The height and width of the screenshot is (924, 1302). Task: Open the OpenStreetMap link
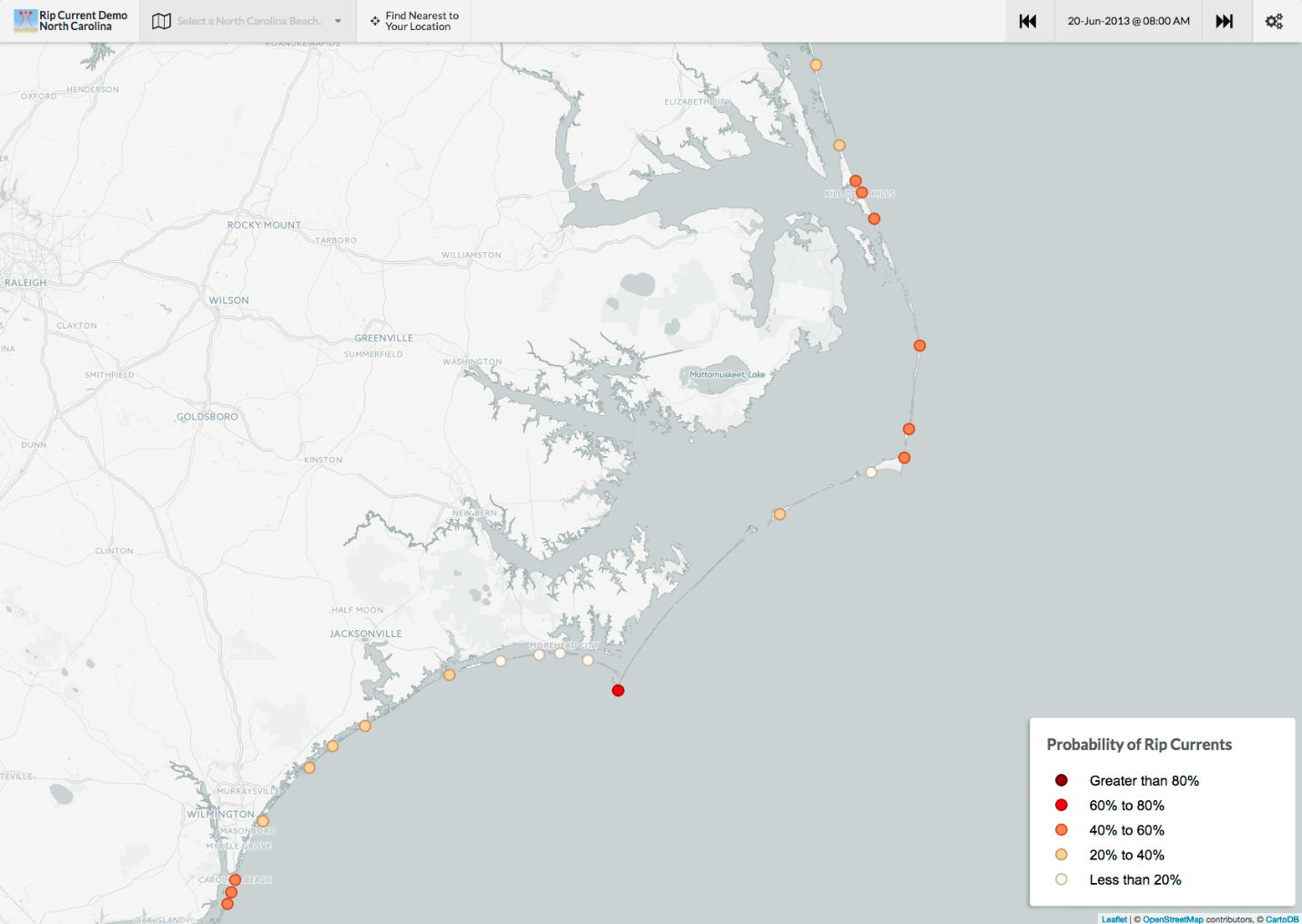(x=1173, y=919)
